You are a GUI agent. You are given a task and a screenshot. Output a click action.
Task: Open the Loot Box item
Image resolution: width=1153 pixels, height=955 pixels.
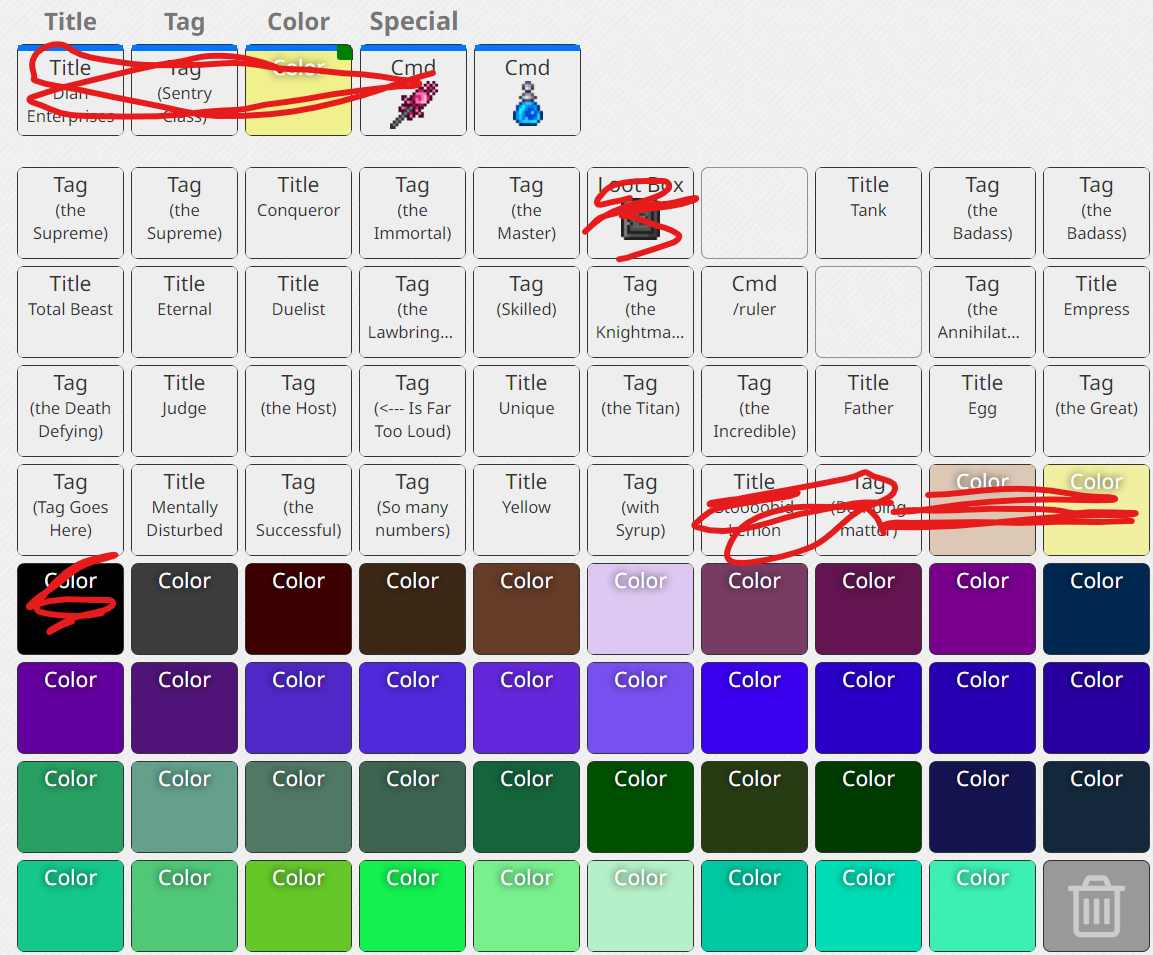pyautogui.click(x=640, y=212)
